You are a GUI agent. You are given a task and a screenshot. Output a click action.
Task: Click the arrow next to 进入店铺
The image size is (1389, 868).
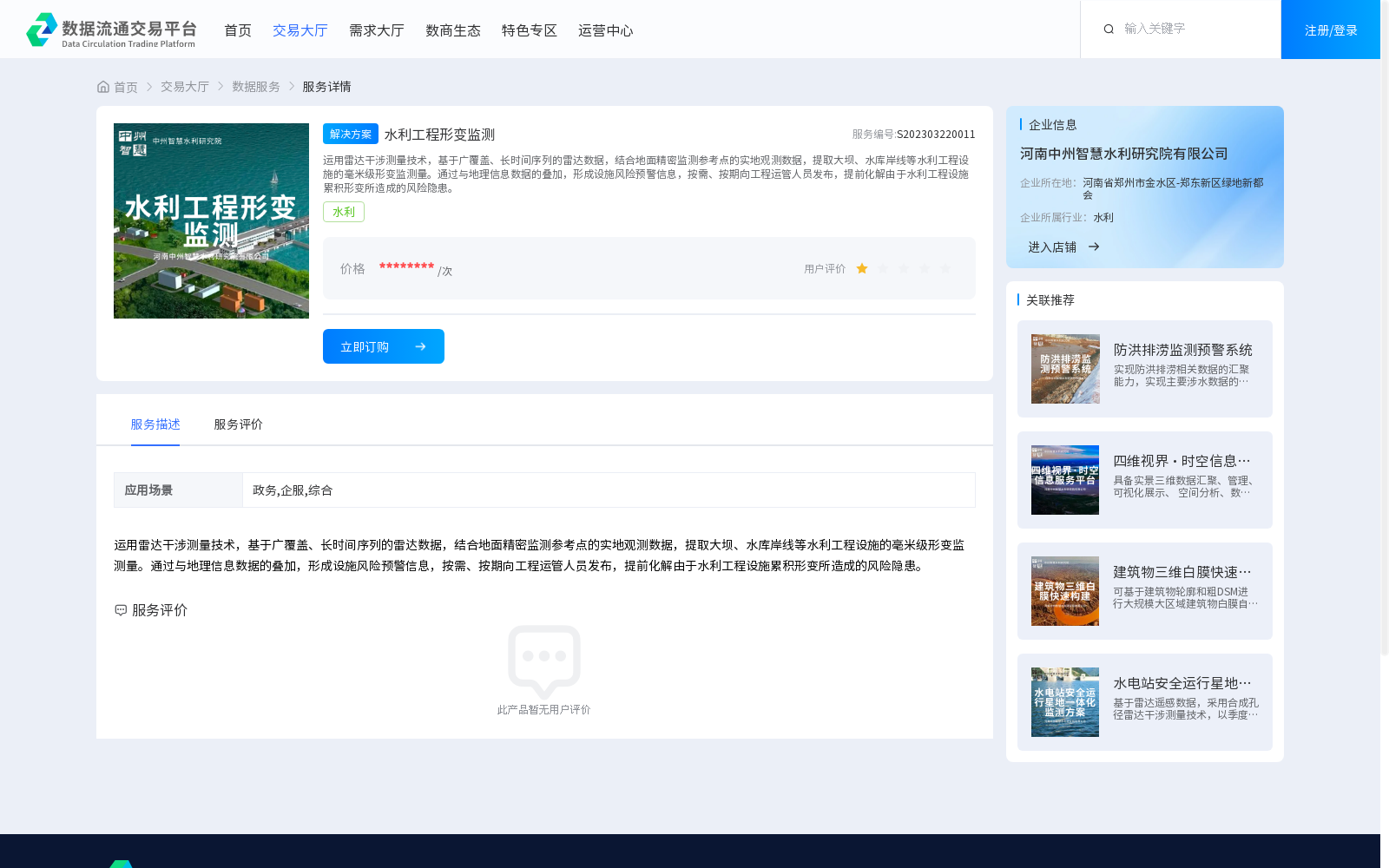(x=1094, y=247)
